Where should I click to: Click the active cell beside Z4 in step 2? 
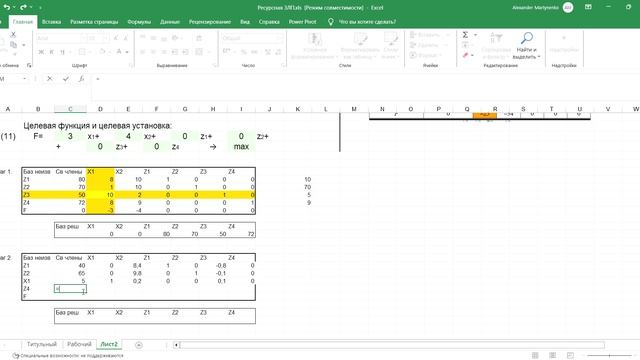coord(70,289)
